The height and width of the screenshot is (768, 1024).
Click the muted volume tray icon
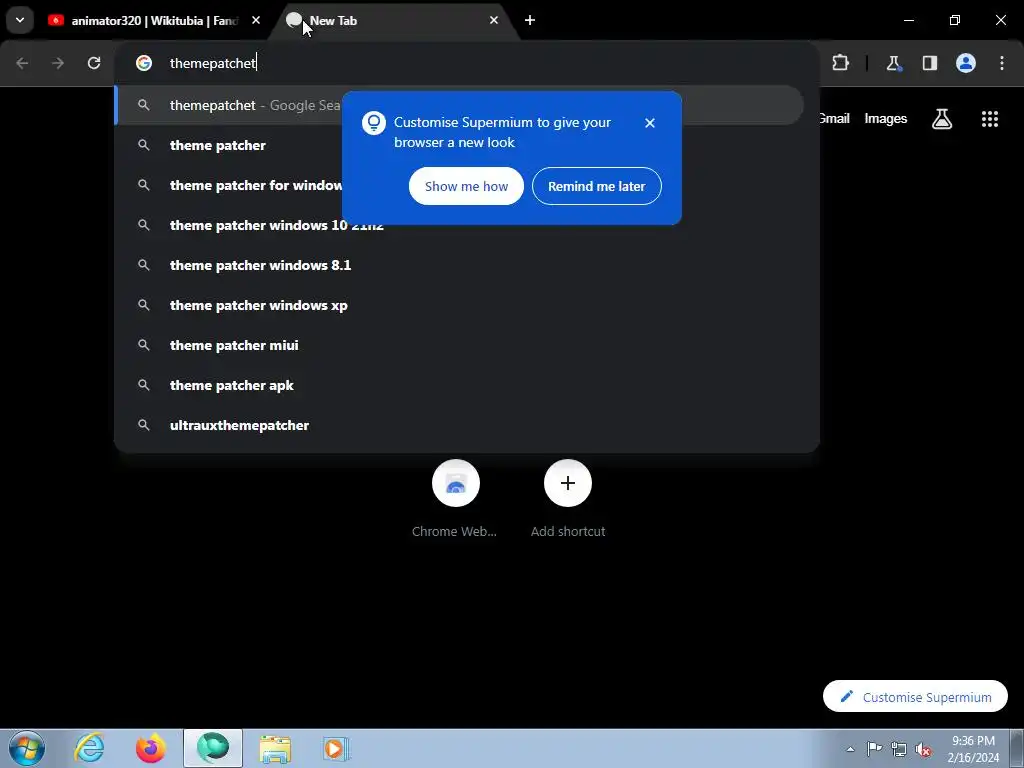tap(923, 749)
